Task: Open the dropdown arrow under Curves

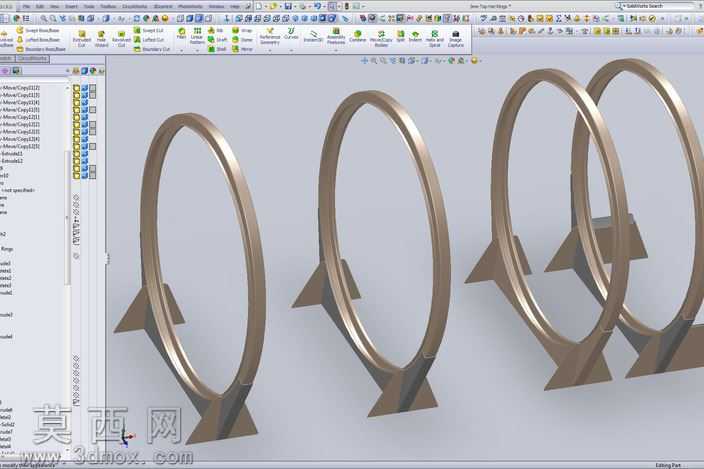Action: coord(291,51)
